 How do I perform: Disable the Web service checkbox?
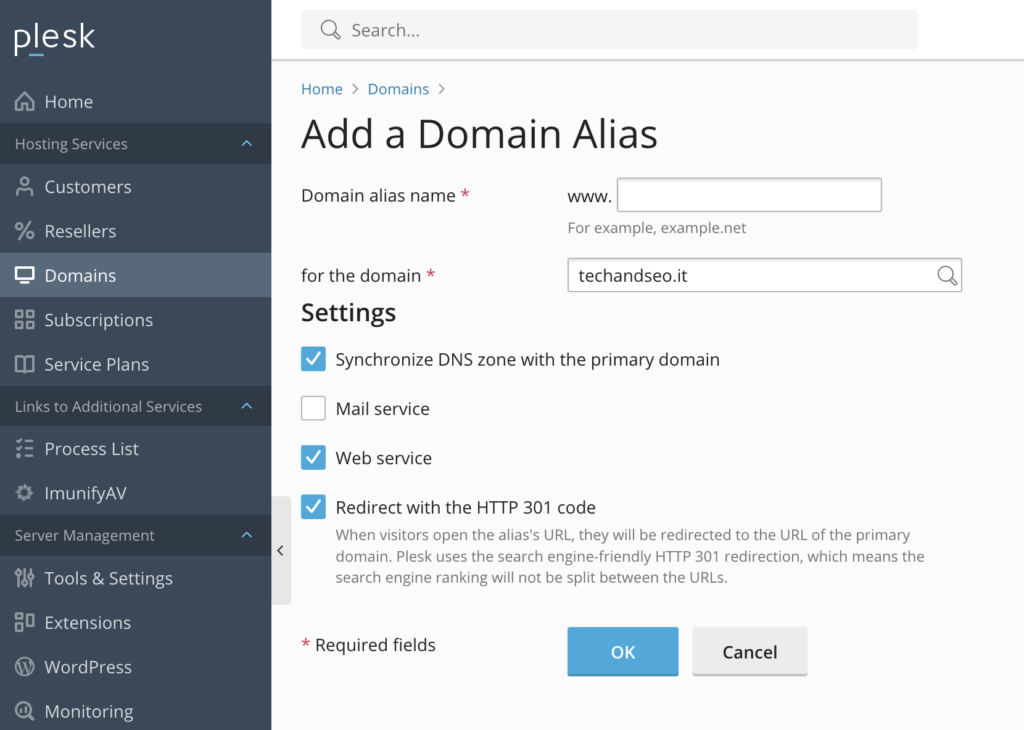(313, 458)
